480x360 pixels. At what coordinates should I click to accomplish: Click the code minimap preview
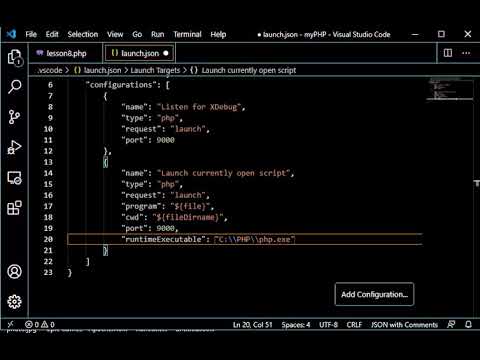449,89
